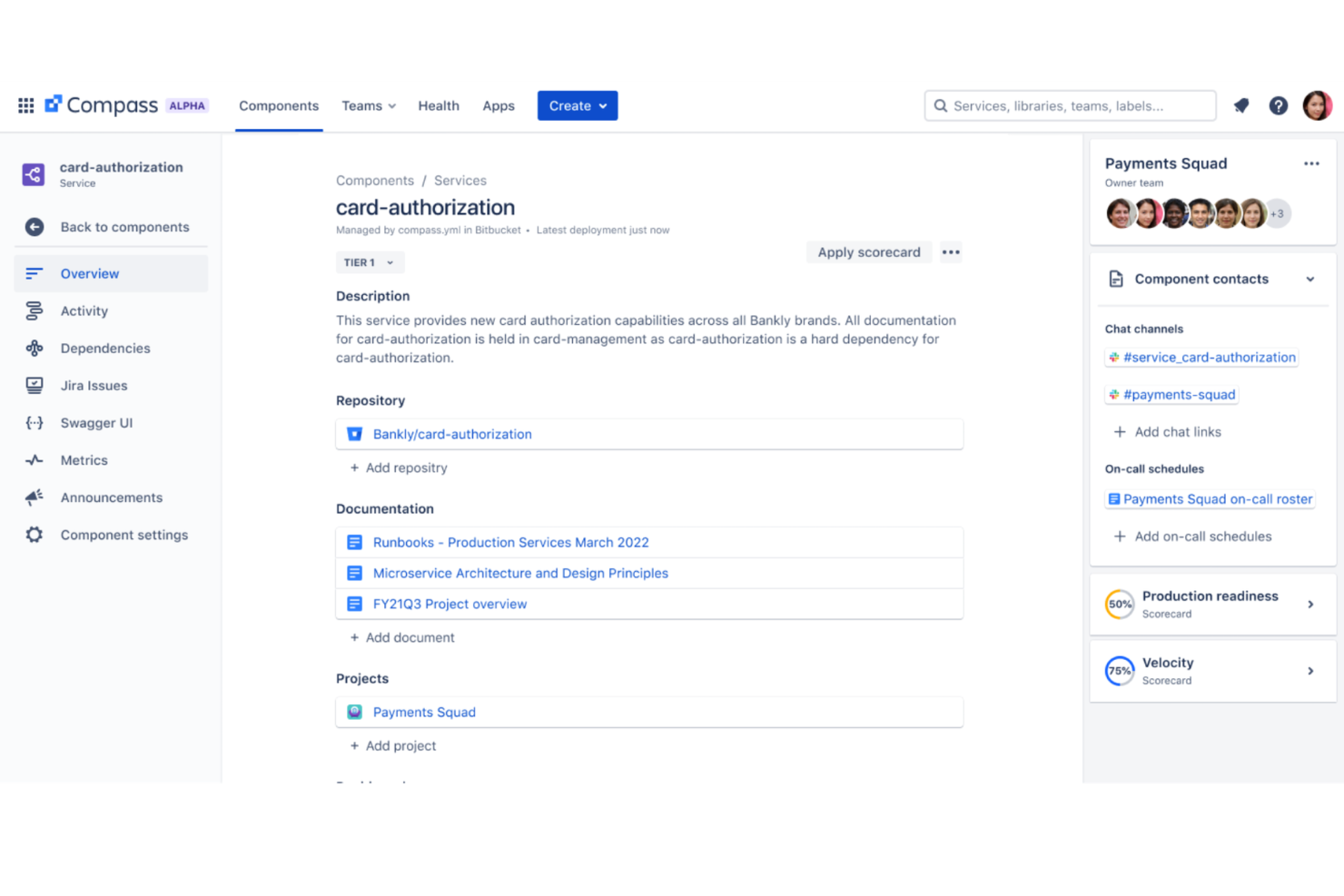
Task: Click the Services breadcrumb link
Action: click(x=460, y=181)
